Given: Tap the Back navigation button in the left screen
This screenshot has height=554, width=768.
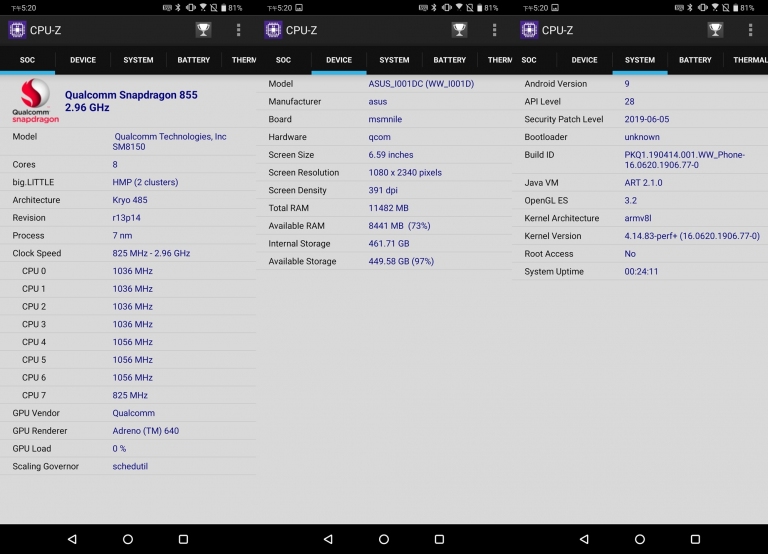Looking at the screenshot, I should pyautogui.click(x=72, y=539).
